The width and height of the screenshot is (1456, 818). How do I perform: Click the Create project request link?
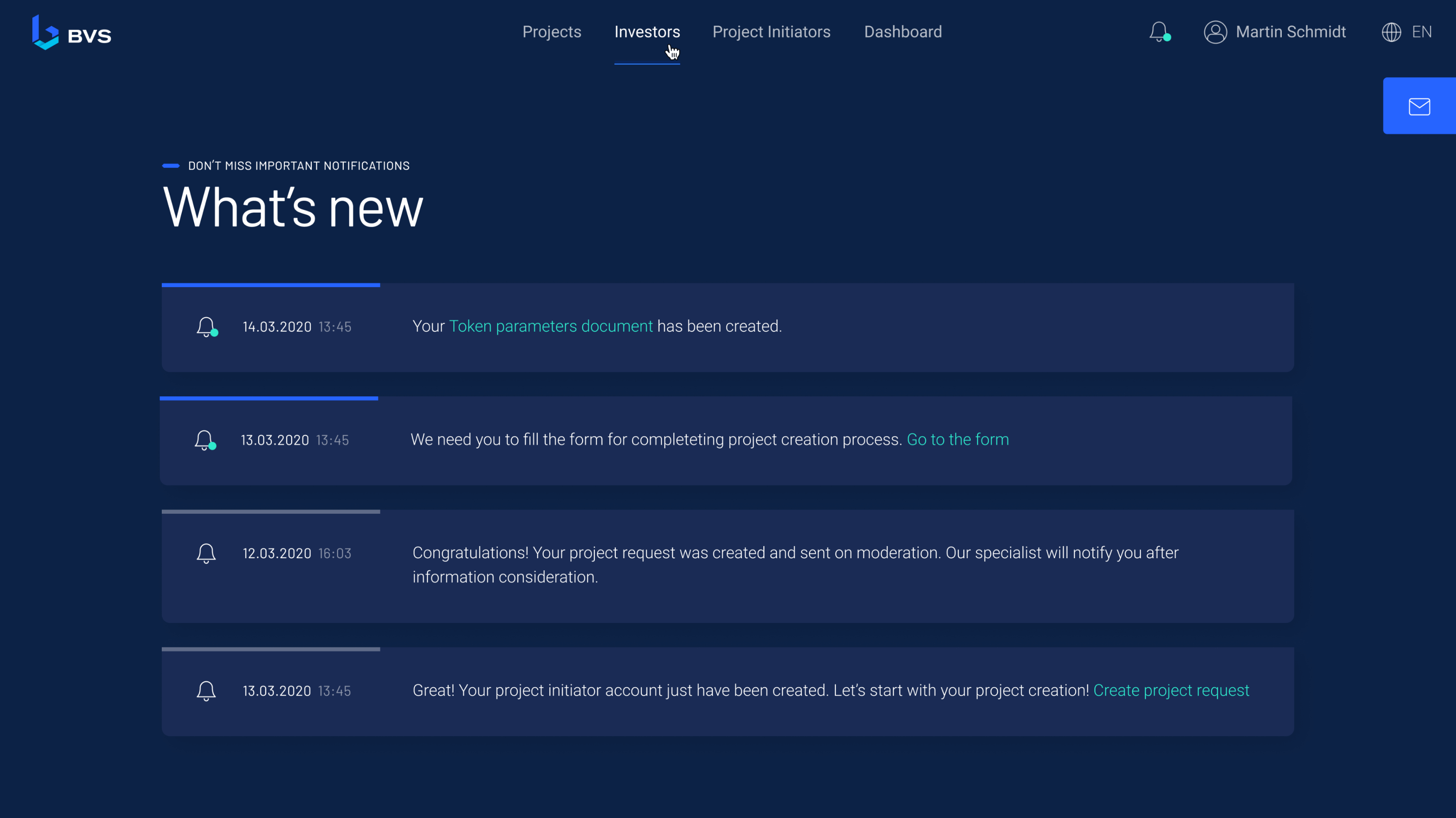click(1171, 690)
